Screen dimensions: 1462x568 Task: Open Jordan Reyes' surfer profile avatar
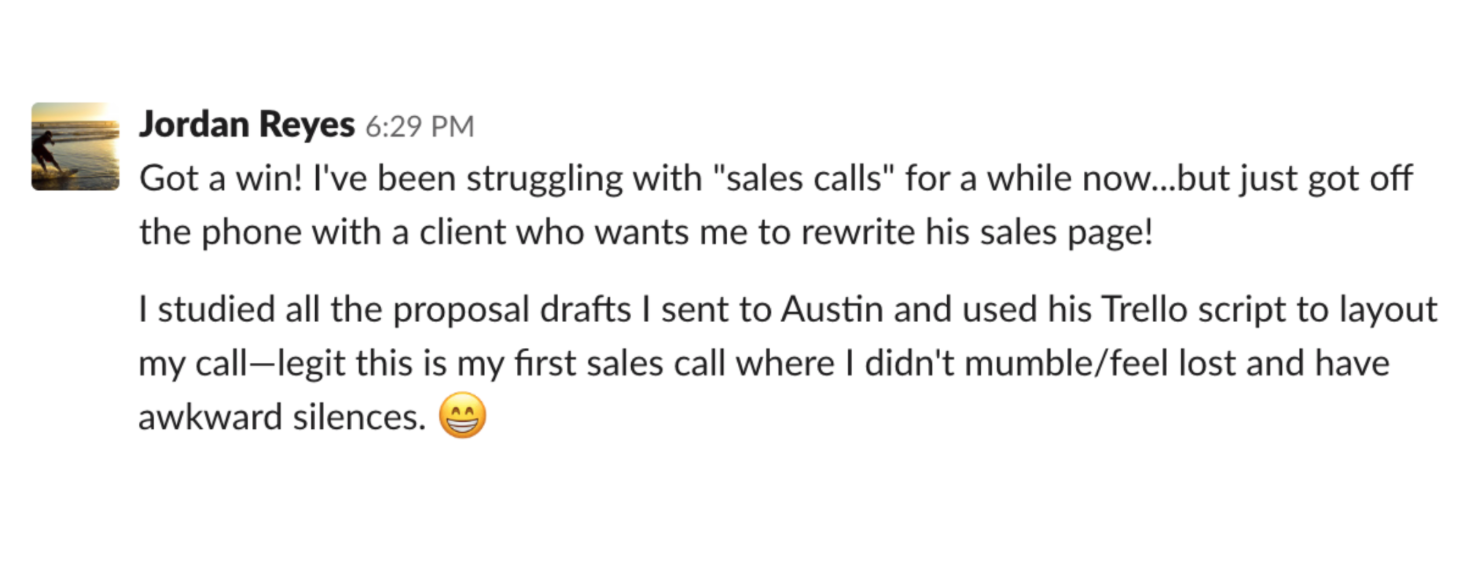(75, 146)
